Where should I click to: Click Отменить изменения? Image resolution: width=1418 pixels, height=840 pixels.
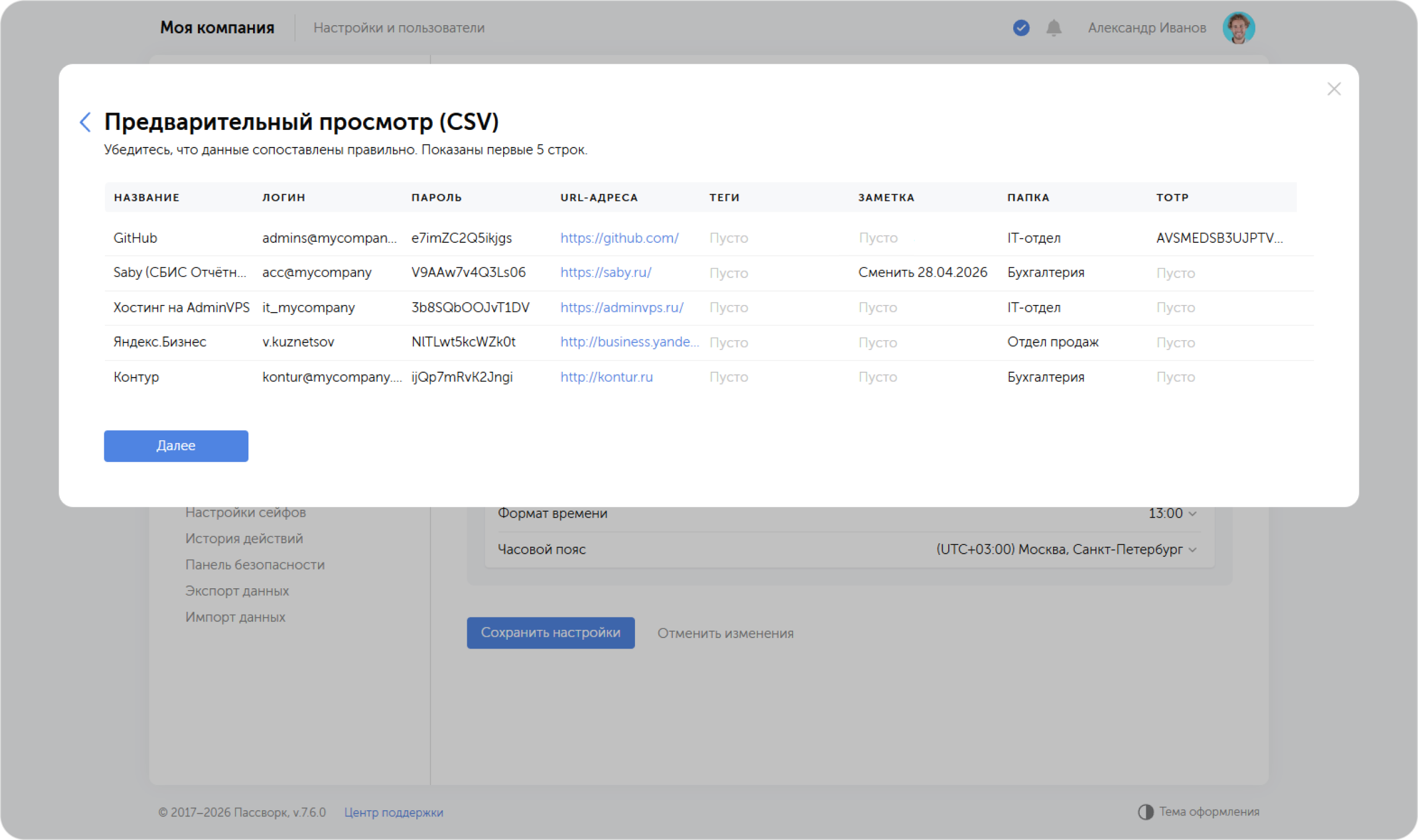click(x=725, y=633)
